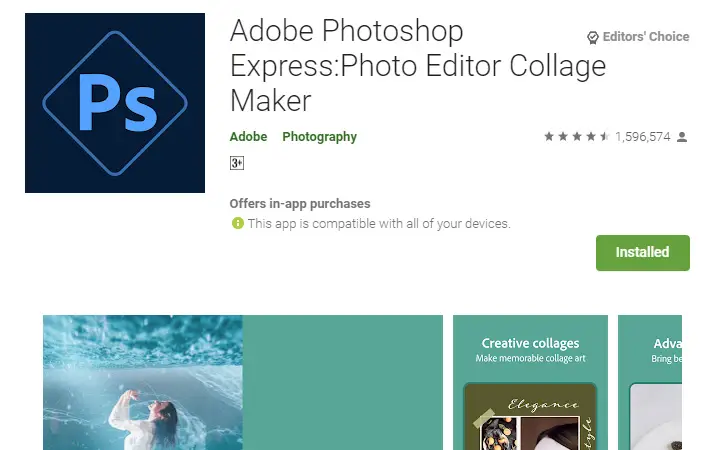The width and height of the screenshot is (720, 450).
Task: Click the app title Adobe Photoshop Express
Action: tap(418, 65)
